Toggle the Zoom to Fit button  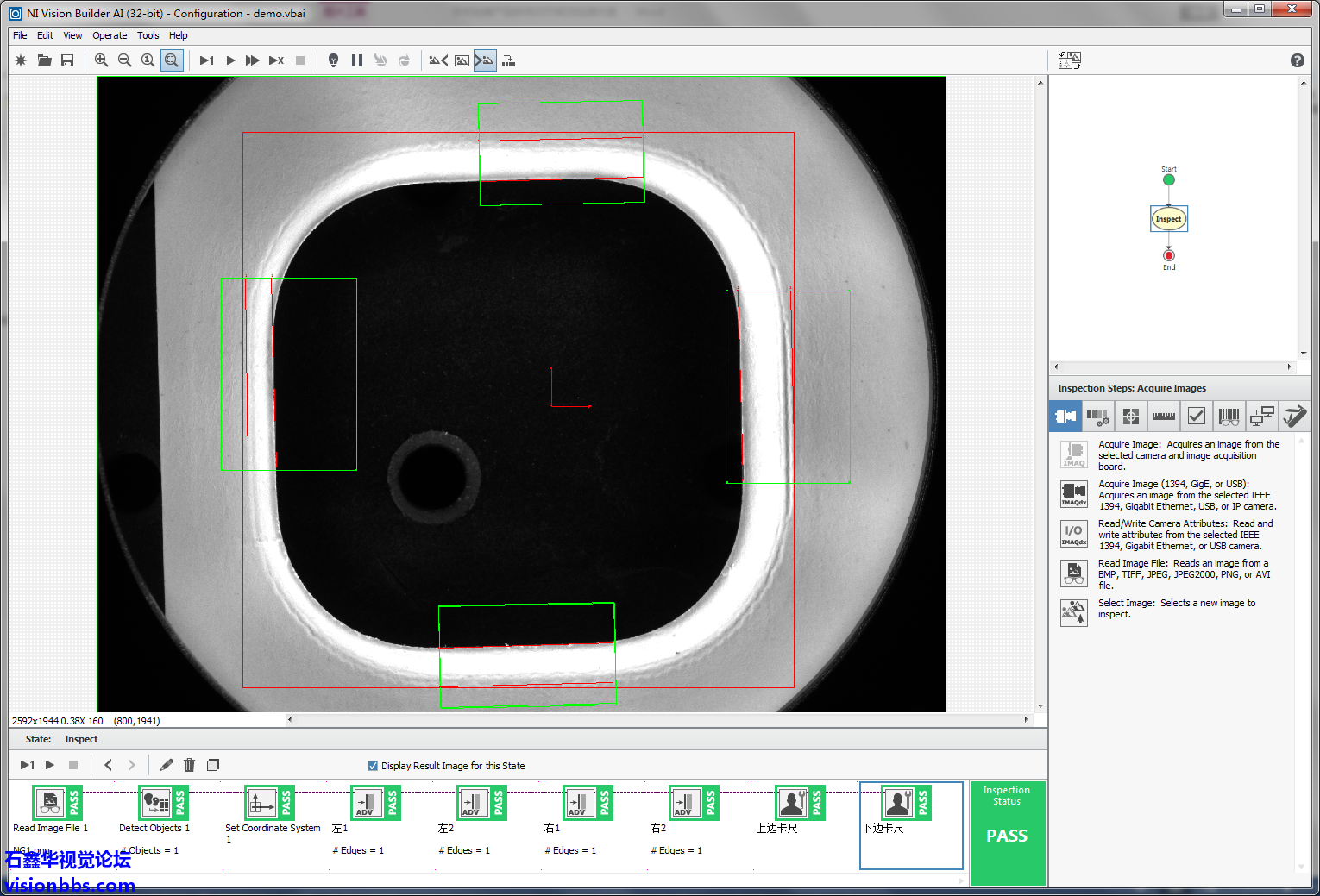click(x=172, y=60)
